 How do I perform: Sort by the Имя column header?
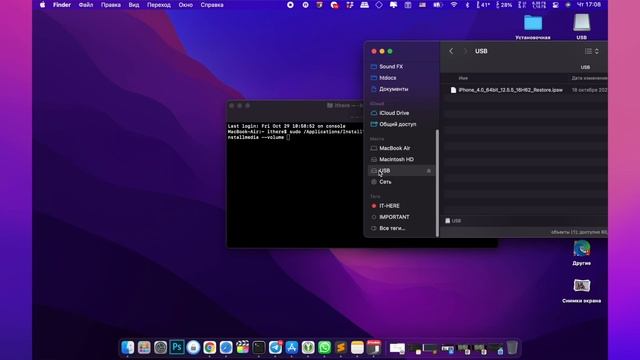coord(463,78)
